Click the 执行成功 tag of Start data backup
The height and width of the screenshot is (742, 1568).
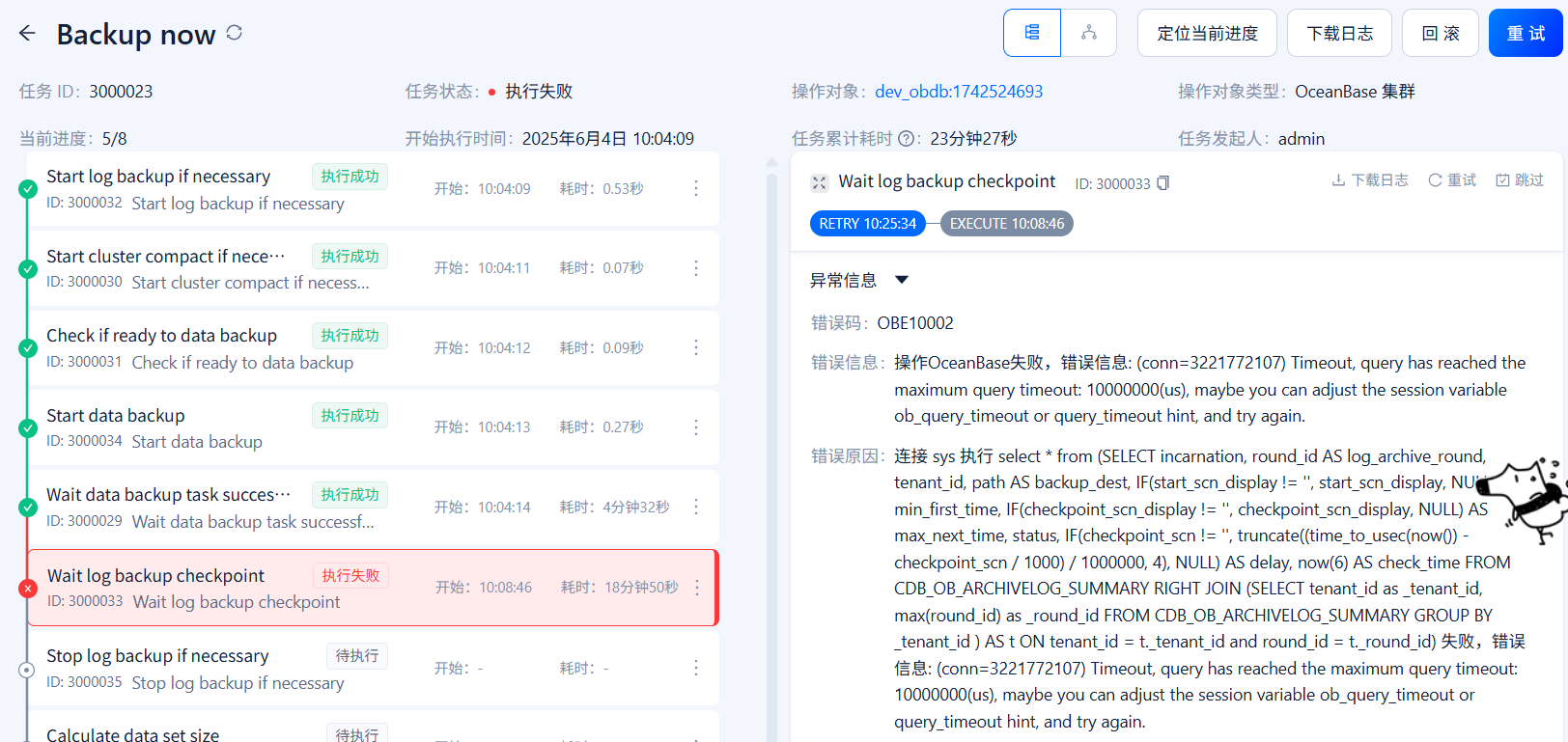click(x=350, y=416)
